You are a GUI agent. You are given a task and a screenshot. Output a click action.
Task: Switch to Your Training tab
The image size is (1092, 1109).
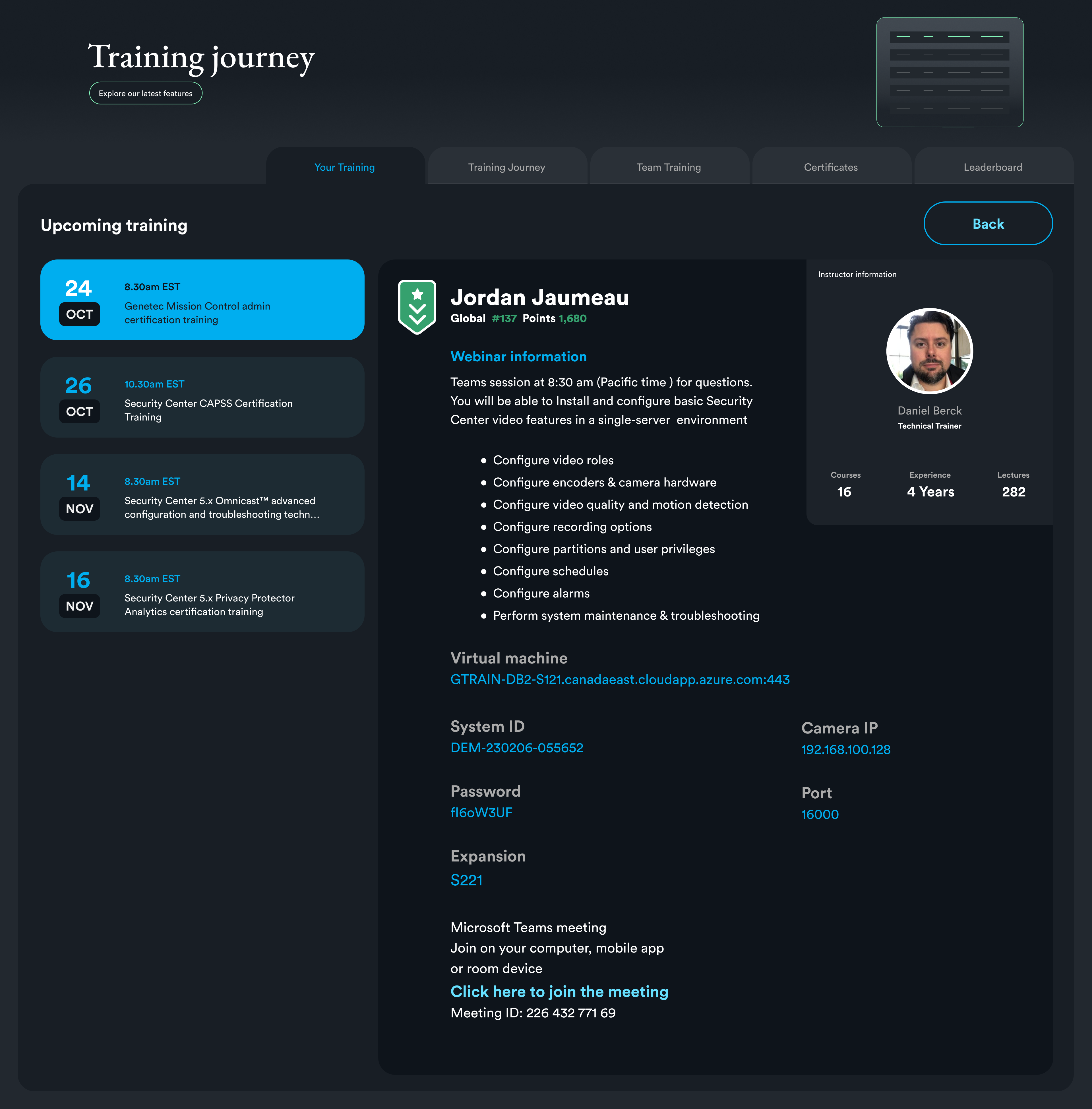345,167
